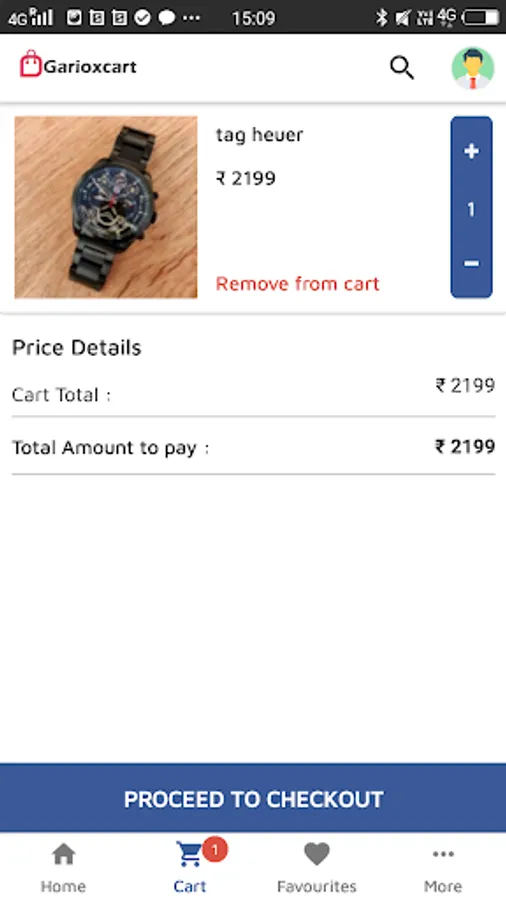506x900 pixels.
Task: Tap the Bluetooth status bar icon
Action: pos(382,18)
